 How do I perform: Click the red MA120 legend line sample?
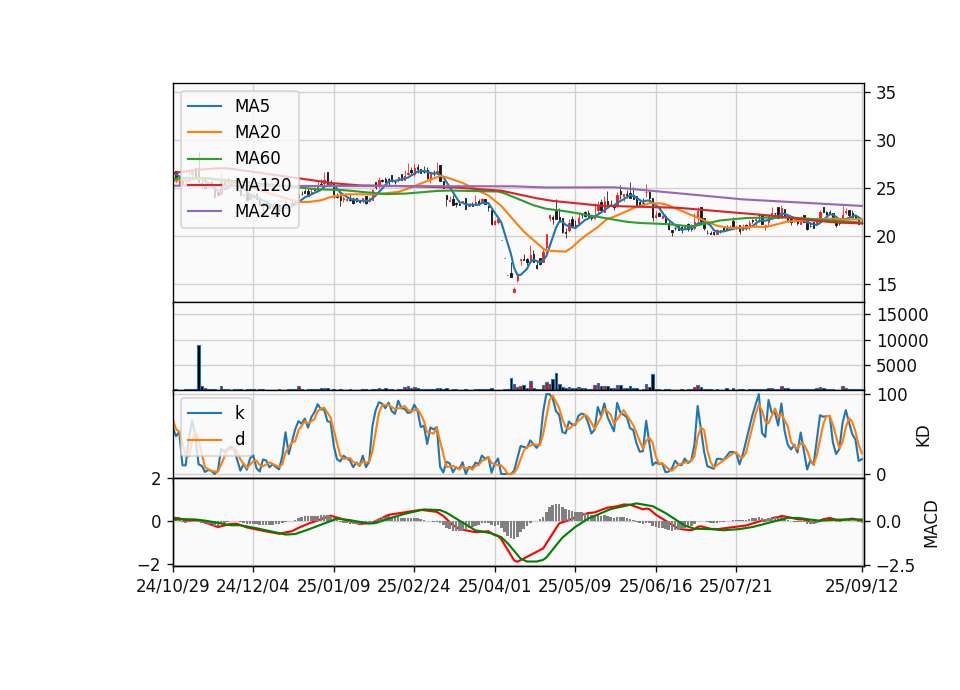(204, 185)
